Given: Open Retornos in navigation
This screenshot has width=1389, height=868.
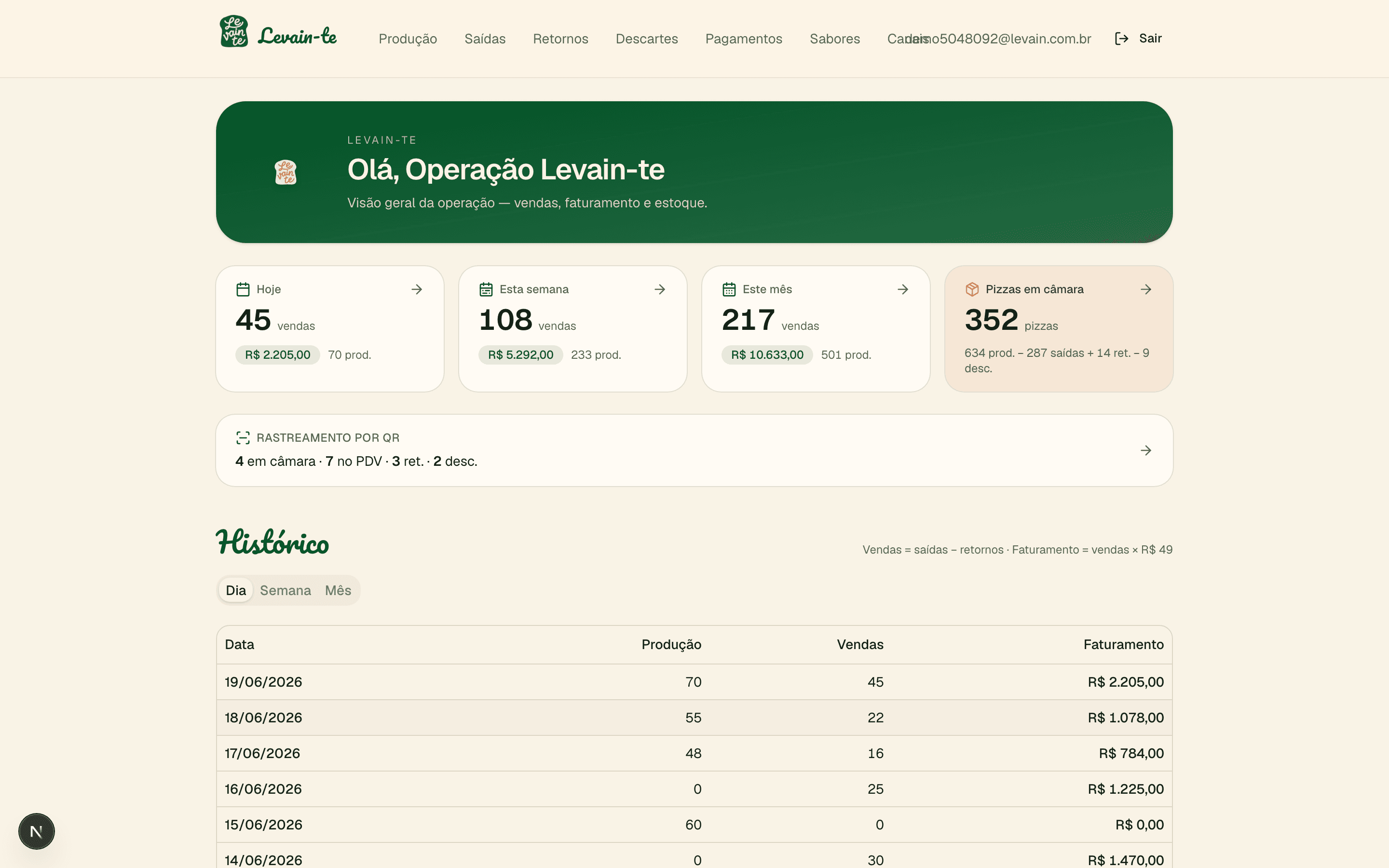Looking at the screenshot, I should coord(561,39).
